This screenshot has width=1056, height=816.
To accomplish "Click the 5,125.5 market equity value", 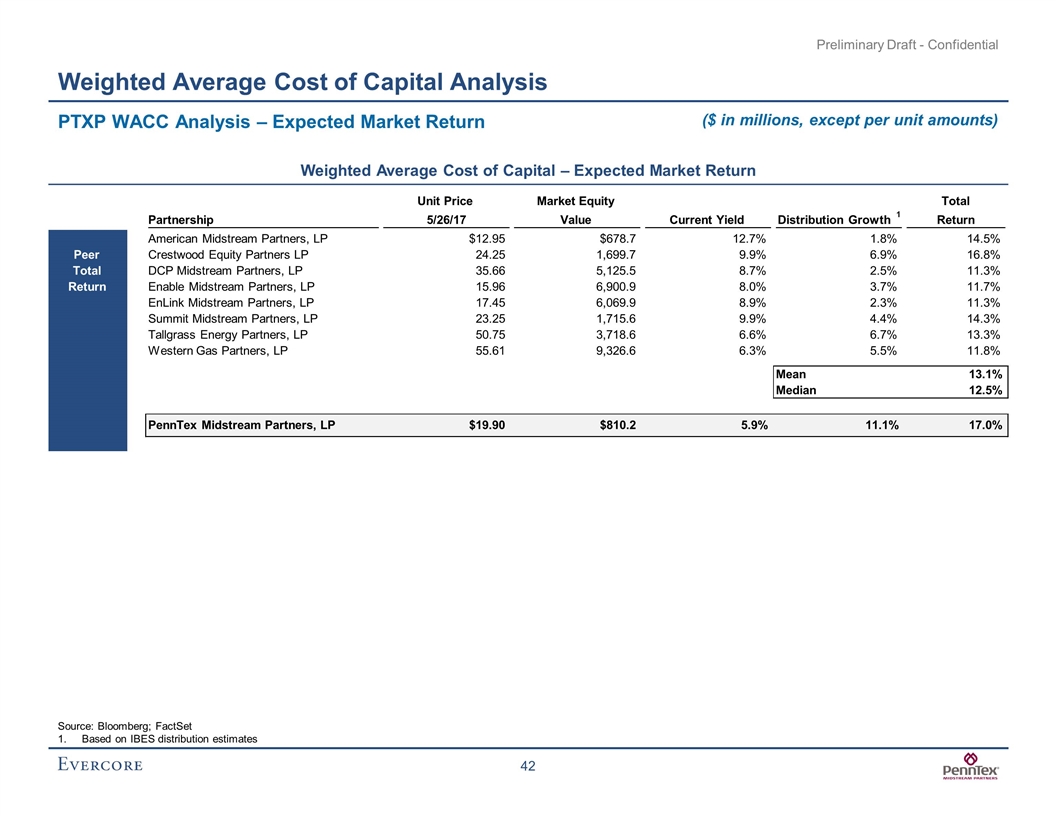I will (x=616, y=271).
